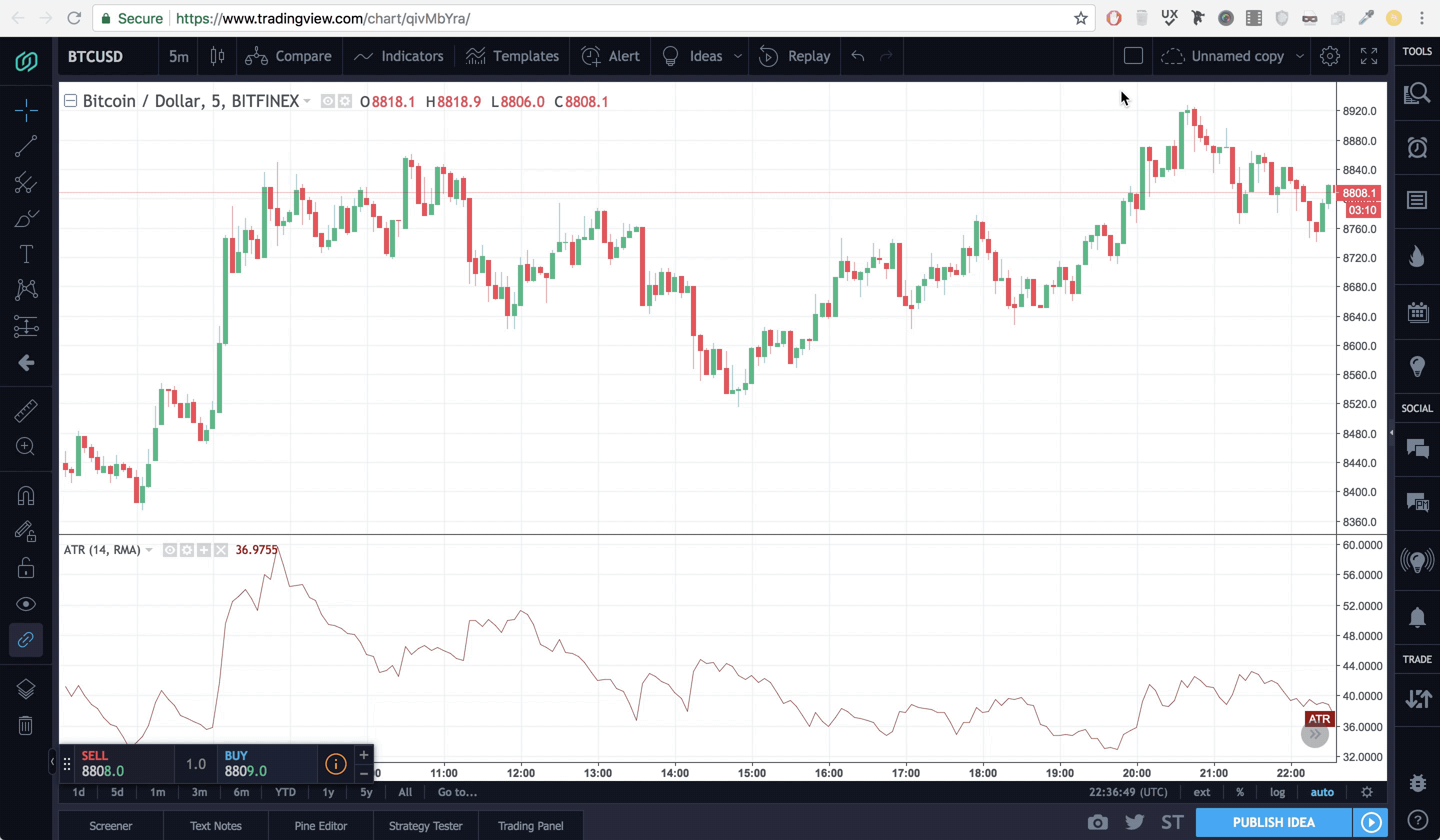This screenshot has height=840, width=1440.
Task: Take a chart snapshot with camera icon
Action: click(1097, 822)
